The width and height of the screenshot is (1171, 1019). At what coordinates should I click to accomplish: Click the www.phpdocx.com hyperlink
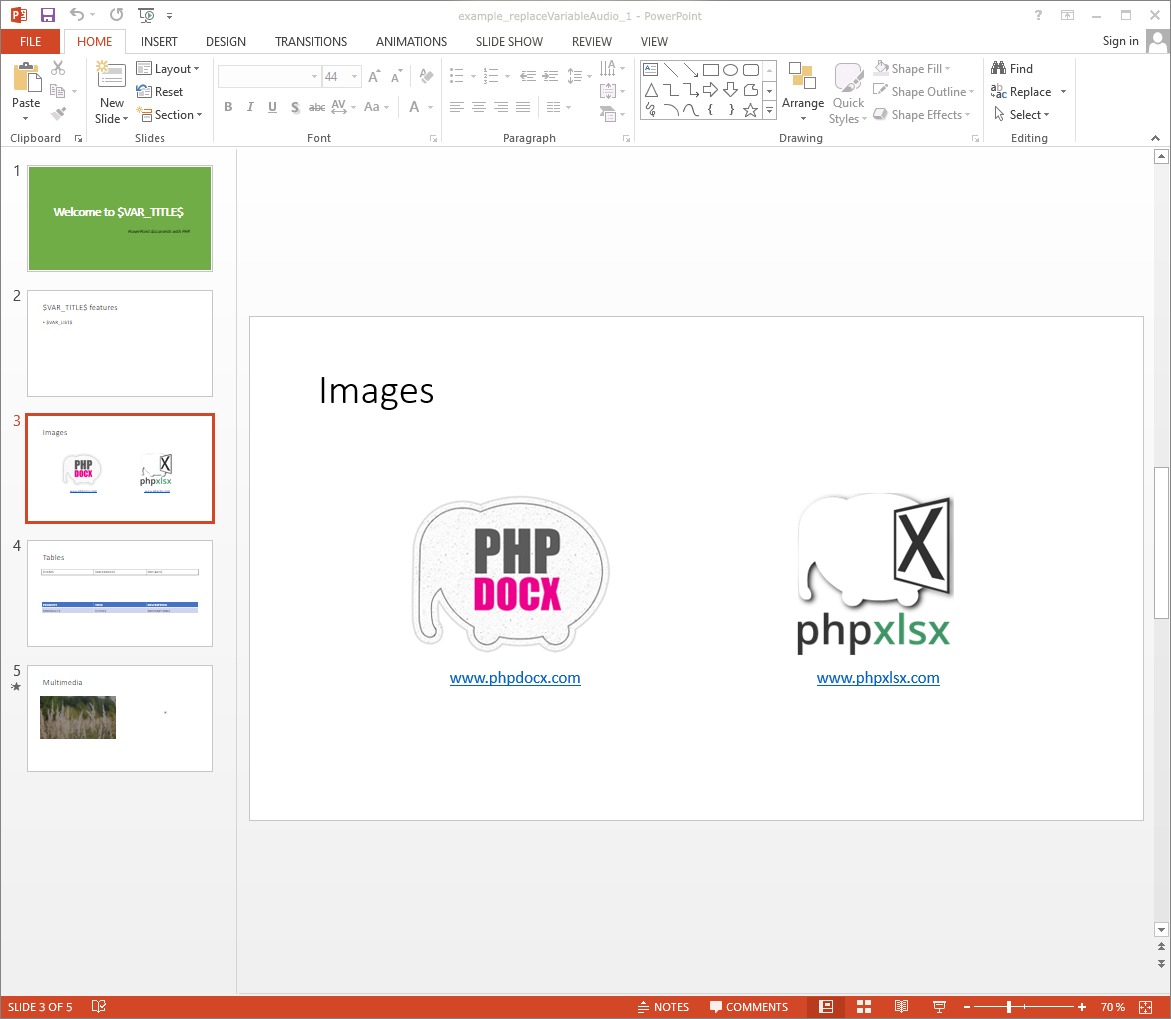click(515, 678)
